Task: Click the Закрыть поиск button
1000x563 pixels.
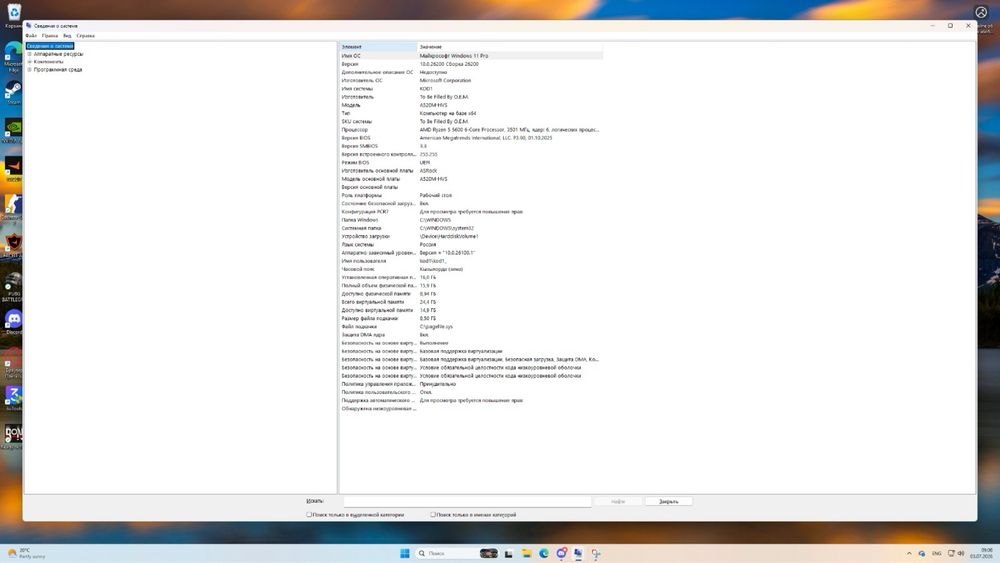Action: pyautogui.click(x=668, y=501)
